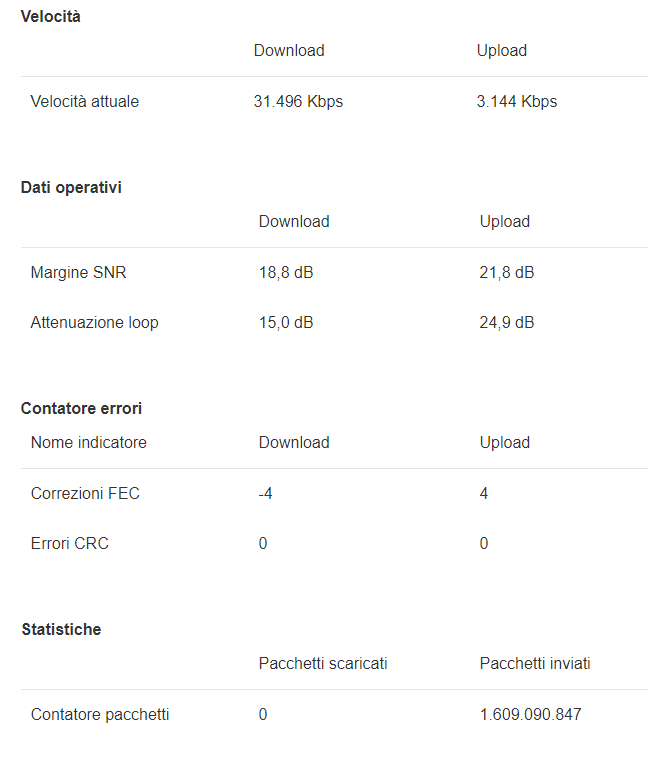Click the Velocità attuale row label
Viewport: 648px width, 768px height.
pos(85,102)
